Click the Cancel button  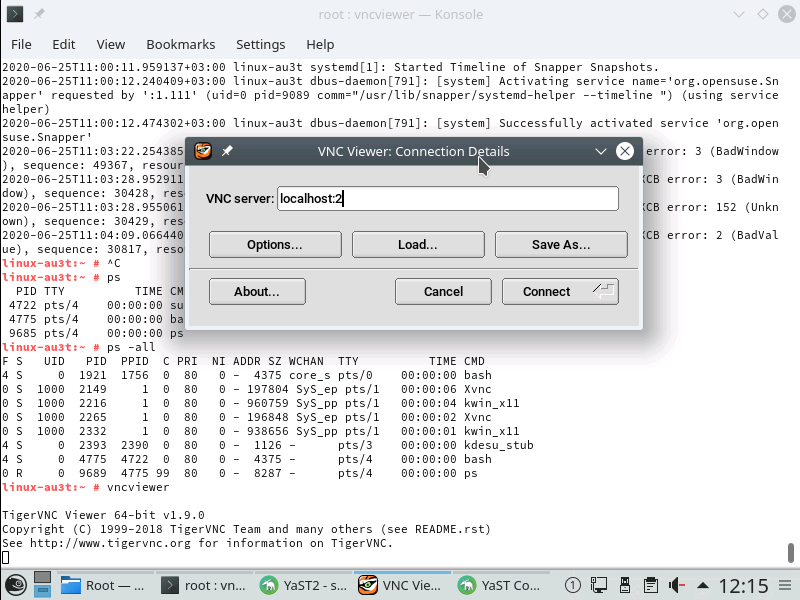pos(443,291)
